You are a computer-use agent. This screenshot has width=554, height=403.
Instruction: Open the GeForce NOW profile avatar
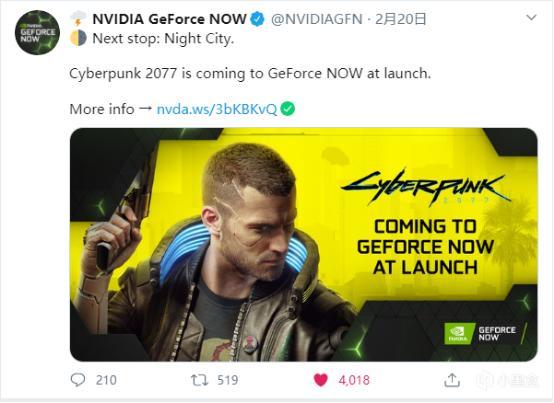pyautogui.click(x=37, y=32)
